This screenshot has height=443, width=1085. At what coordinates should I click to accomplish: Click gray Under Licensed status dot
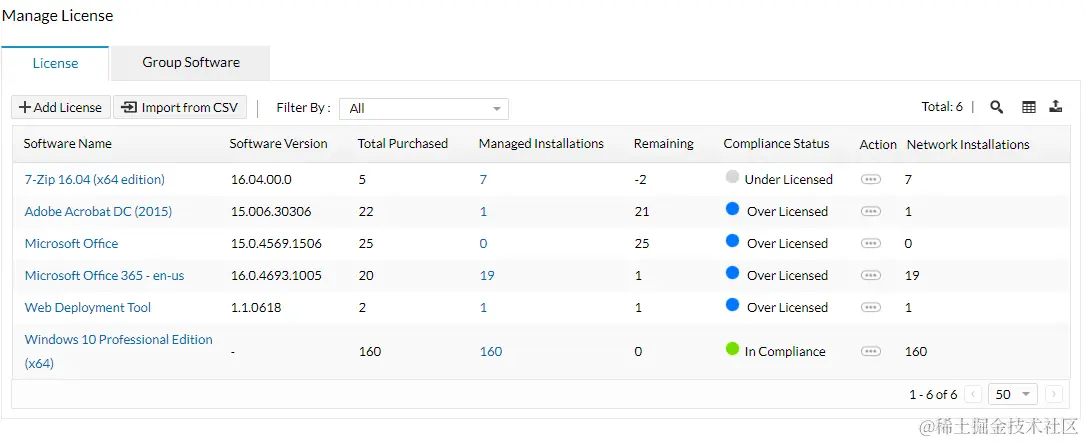(x=732, y=177)
